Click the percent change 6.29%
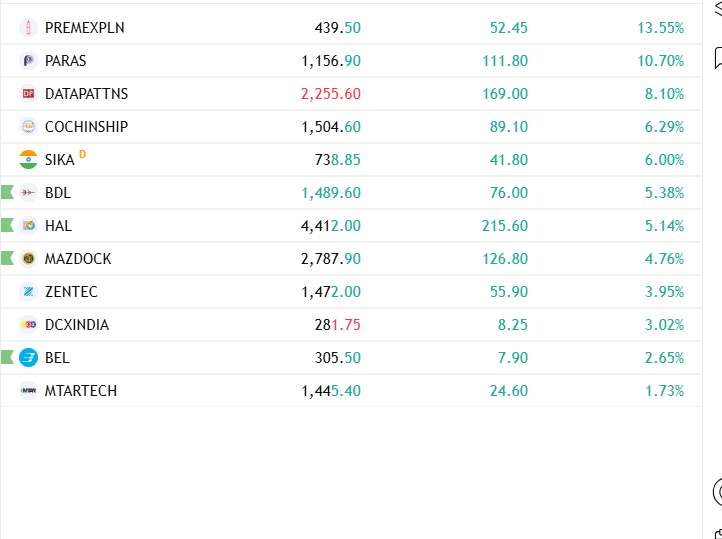The height and width of the screenshot is (539, 722). pos(664,127)
